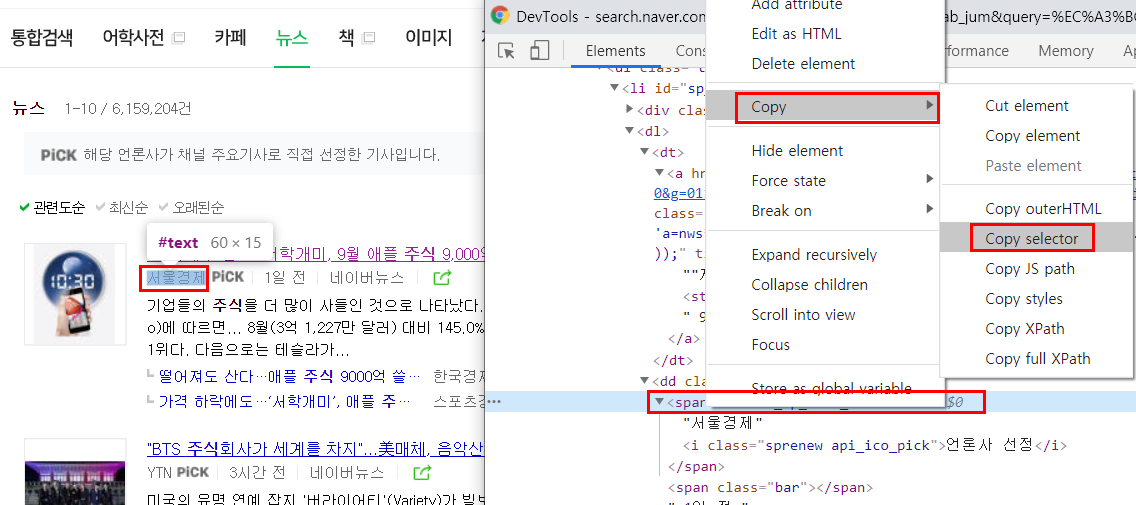
Task: Open the BTS 주식회사 headline
Action: click(x=315, y=449)
